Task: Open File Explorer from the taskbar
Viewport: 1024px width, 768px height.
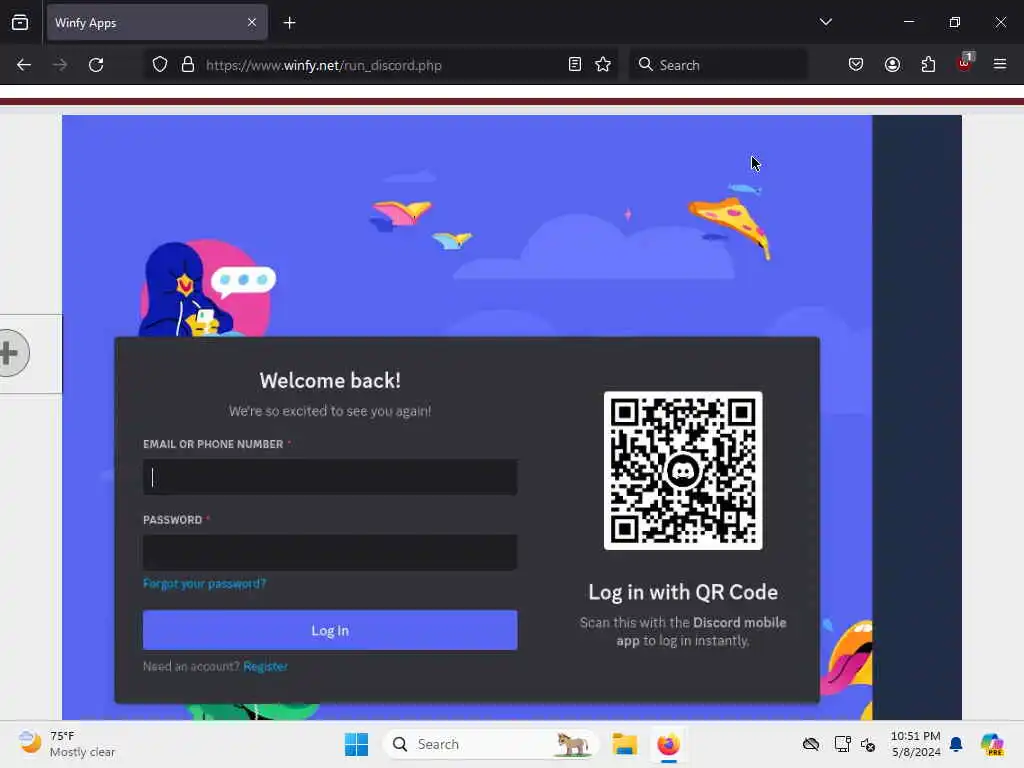Action: (624, 744)
